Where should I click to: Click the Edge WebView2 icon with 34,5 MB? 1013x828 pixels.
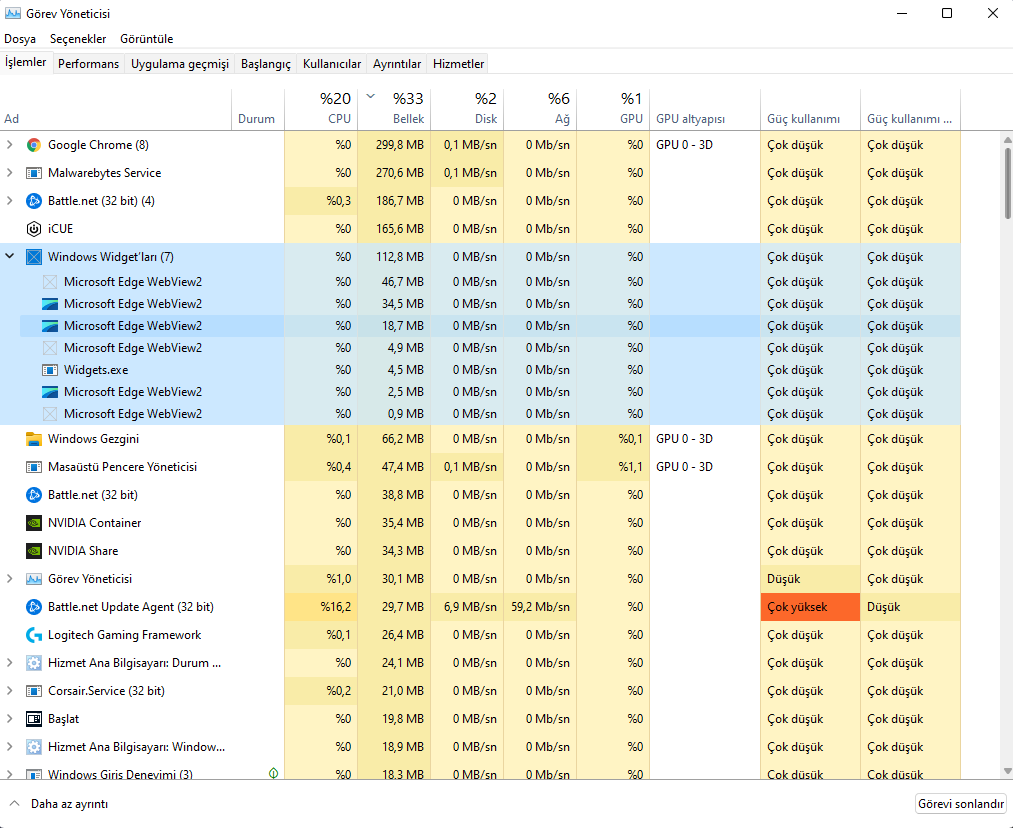click(x=50, y=304)
